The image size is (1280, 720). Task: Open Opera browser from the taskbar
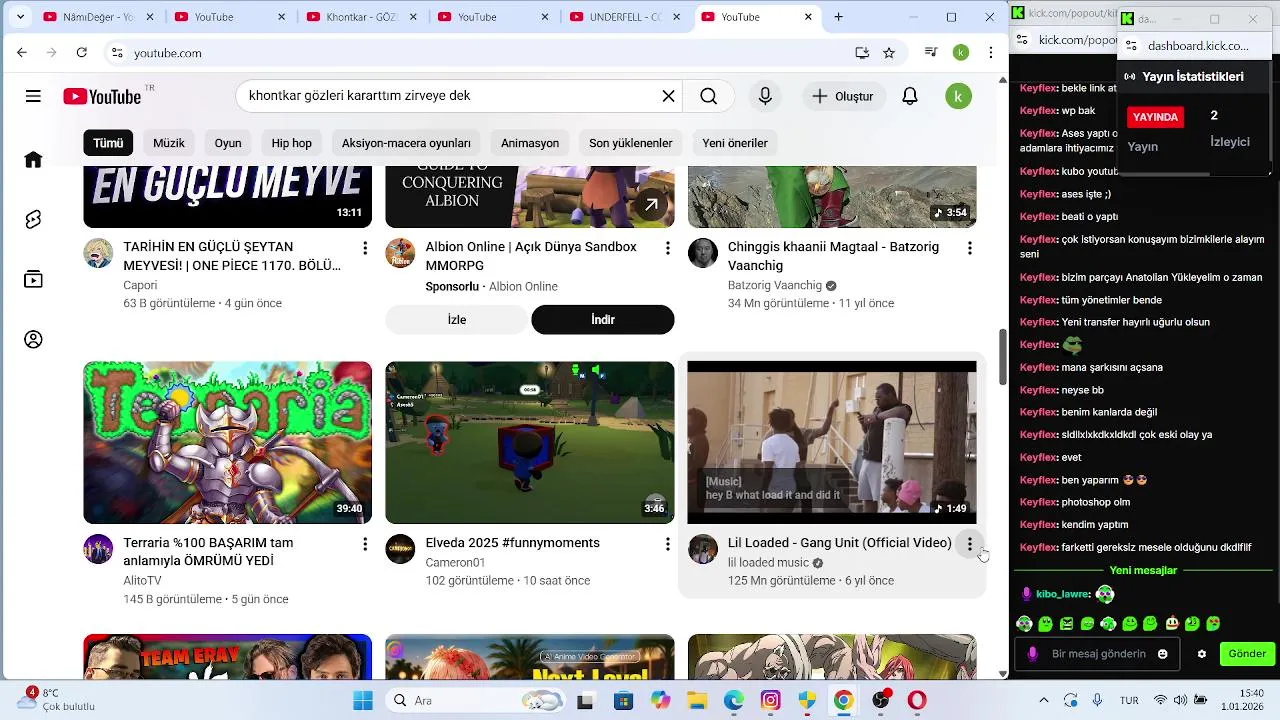tap(917, 700)
